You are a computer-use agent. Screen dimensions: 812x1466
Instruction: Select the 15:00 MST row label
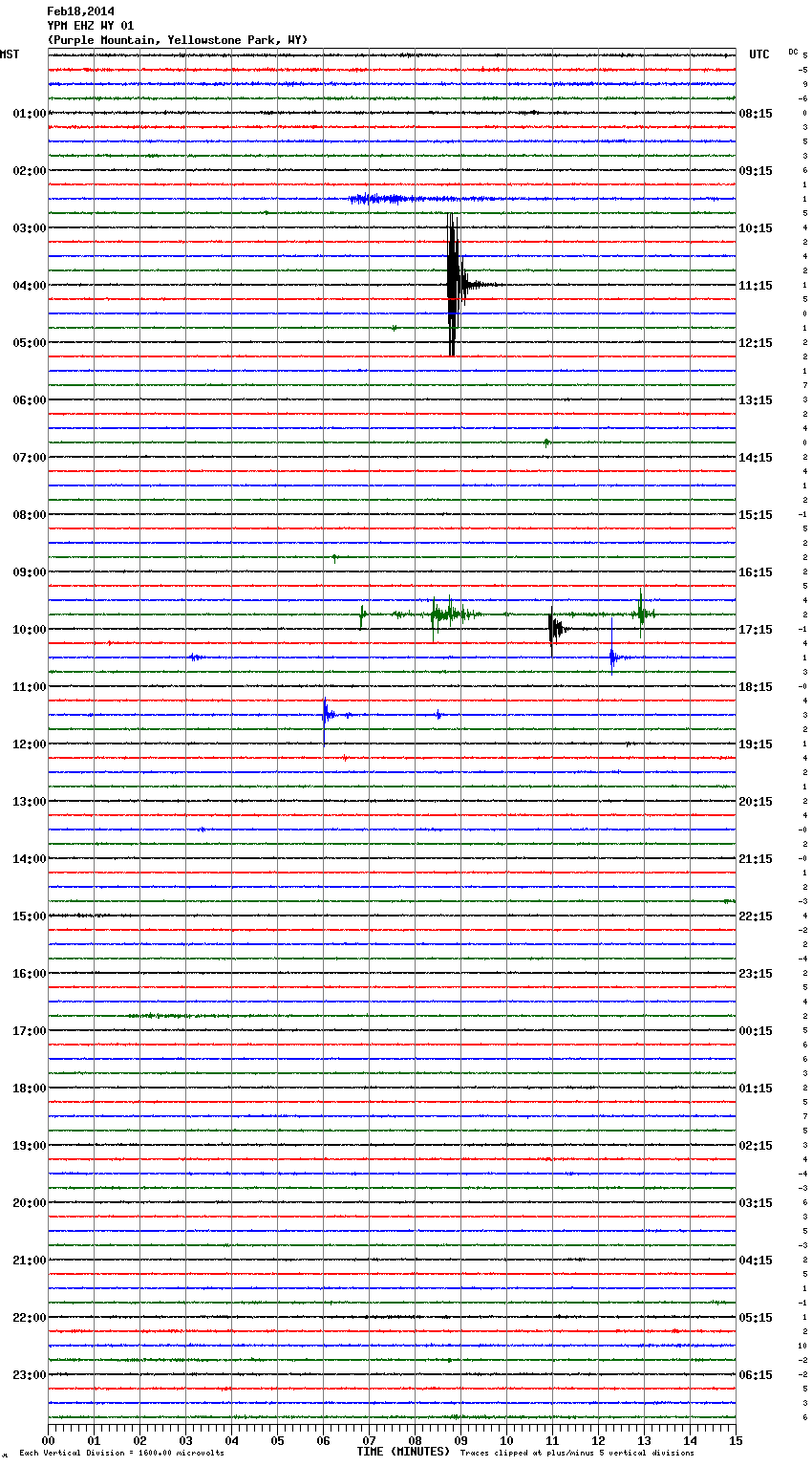30,916
